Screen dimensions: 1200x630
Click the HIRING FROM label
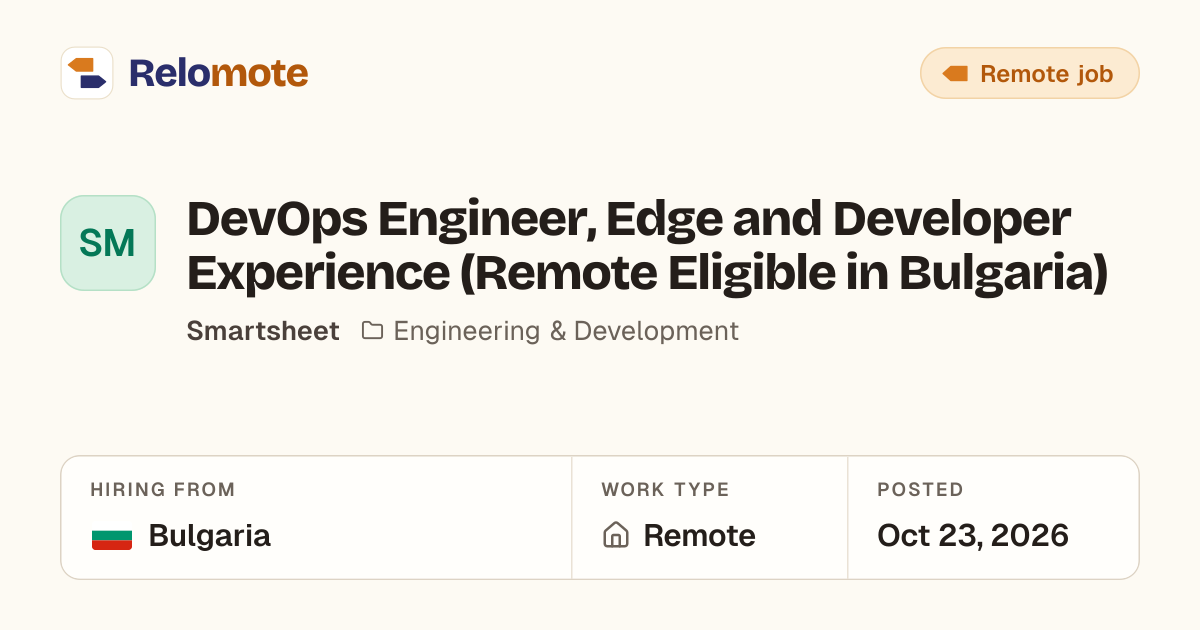pos(163,490)
